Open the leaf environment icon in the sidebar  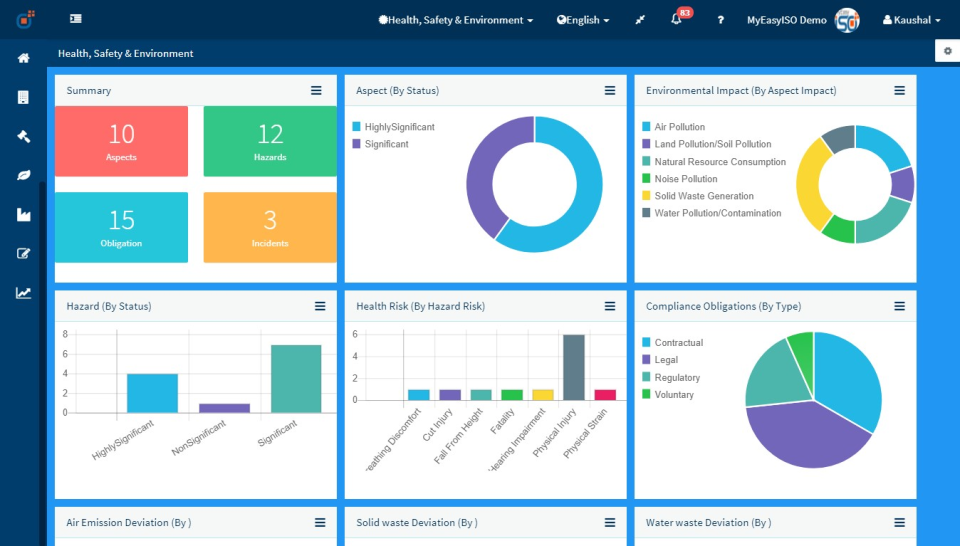click(x=23, y=175)
